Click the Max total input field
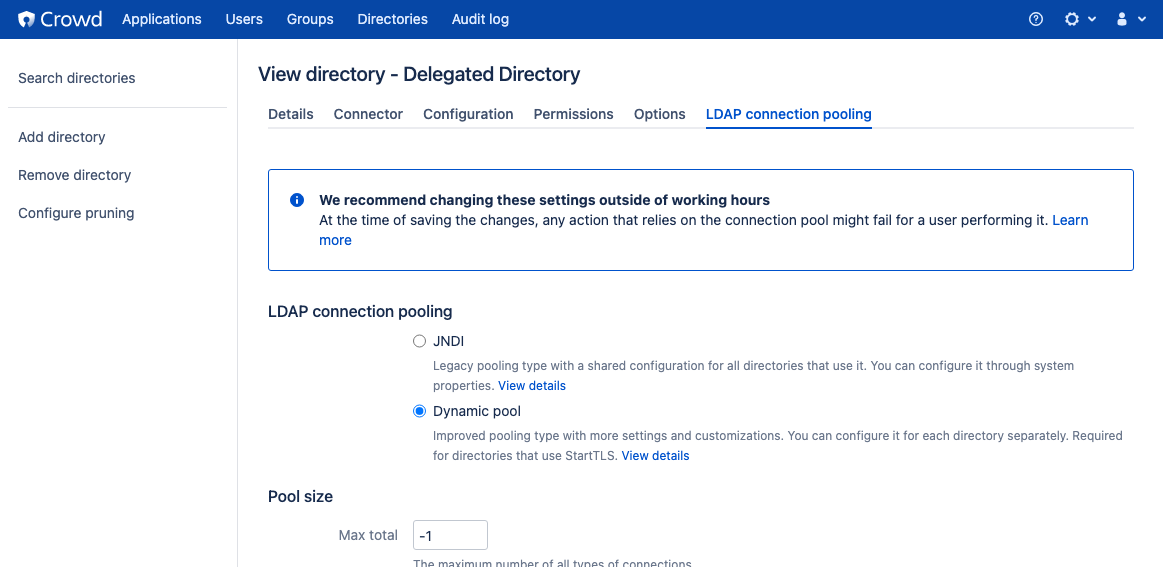This screenshot has width=1163, height=567. (450, 535)
